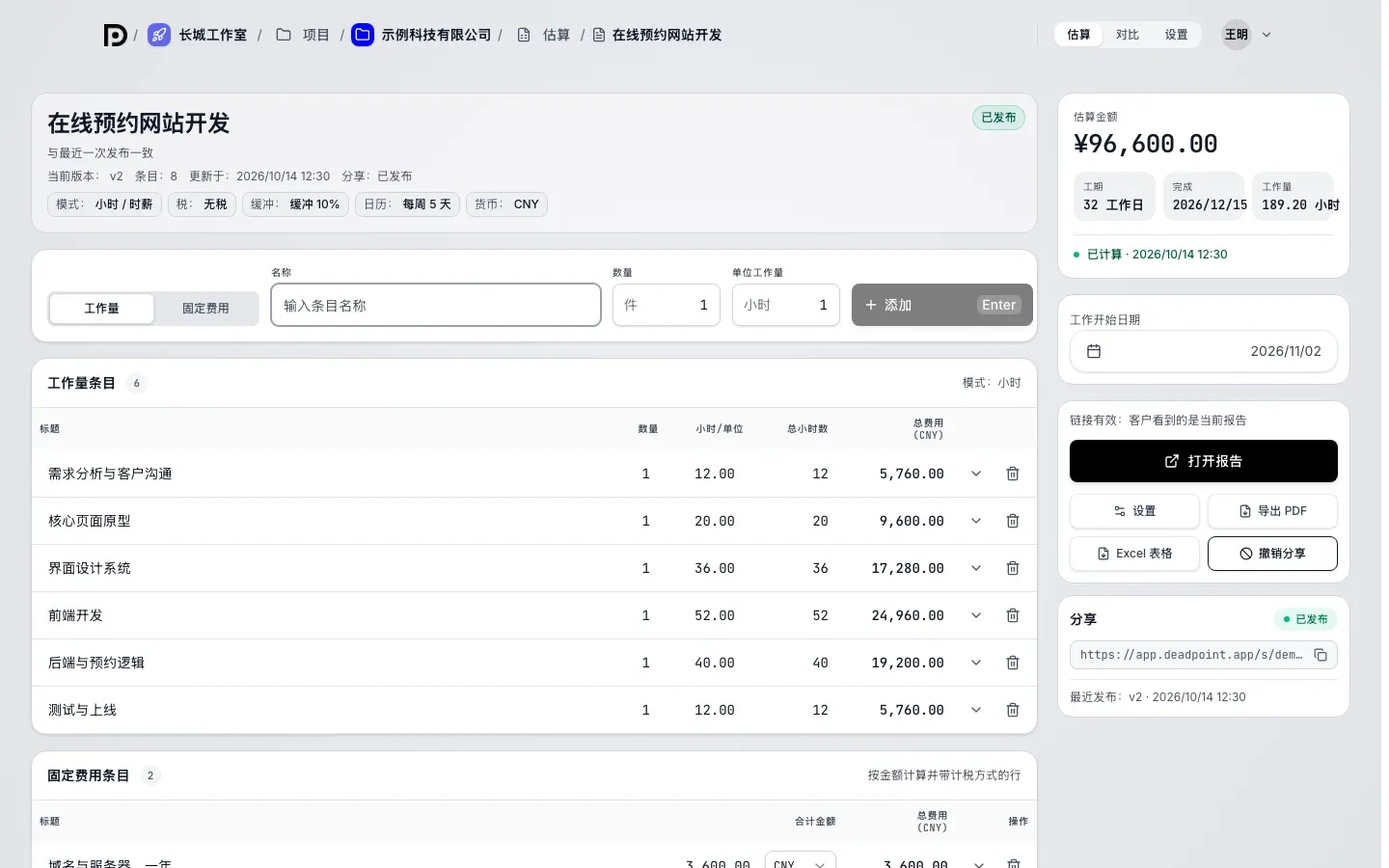Image resolution: width=1389 pixels, height=868 pixels.
Task: Click the rocket icon for 长城工作室
Action: (159, 35)
